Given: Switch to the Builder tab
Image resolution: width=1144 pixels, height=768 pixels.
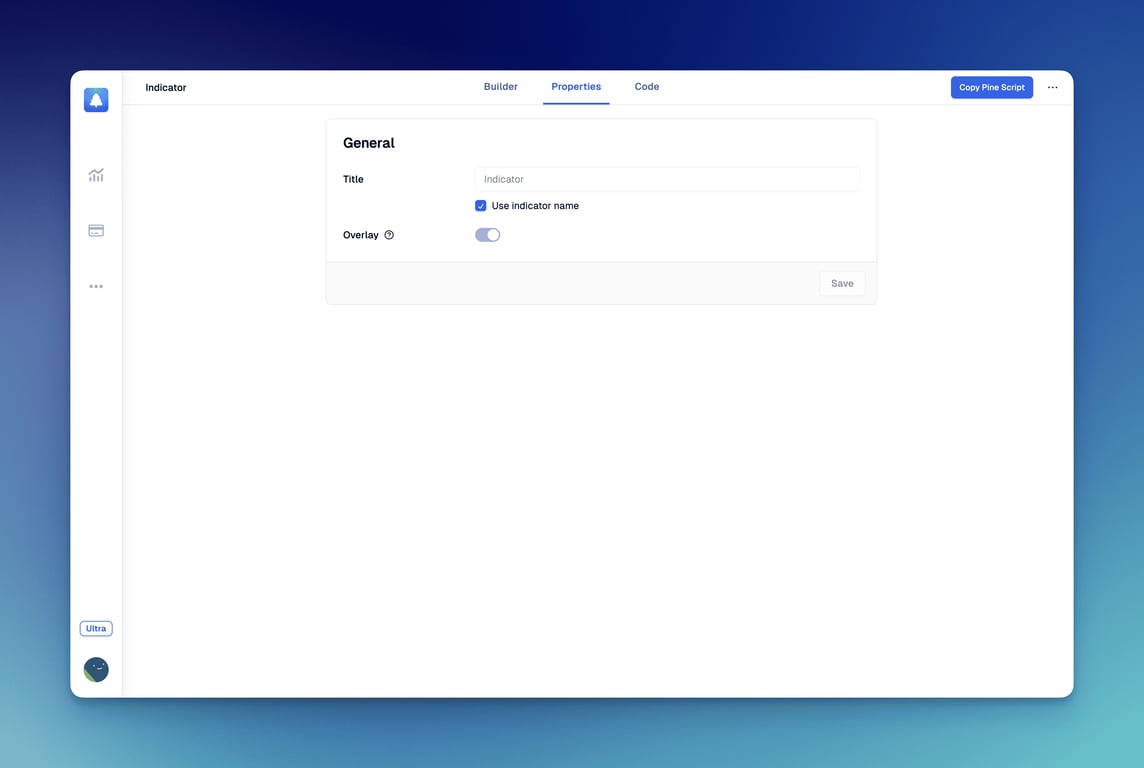Looking at the screenshot, I should click(500, 87).
